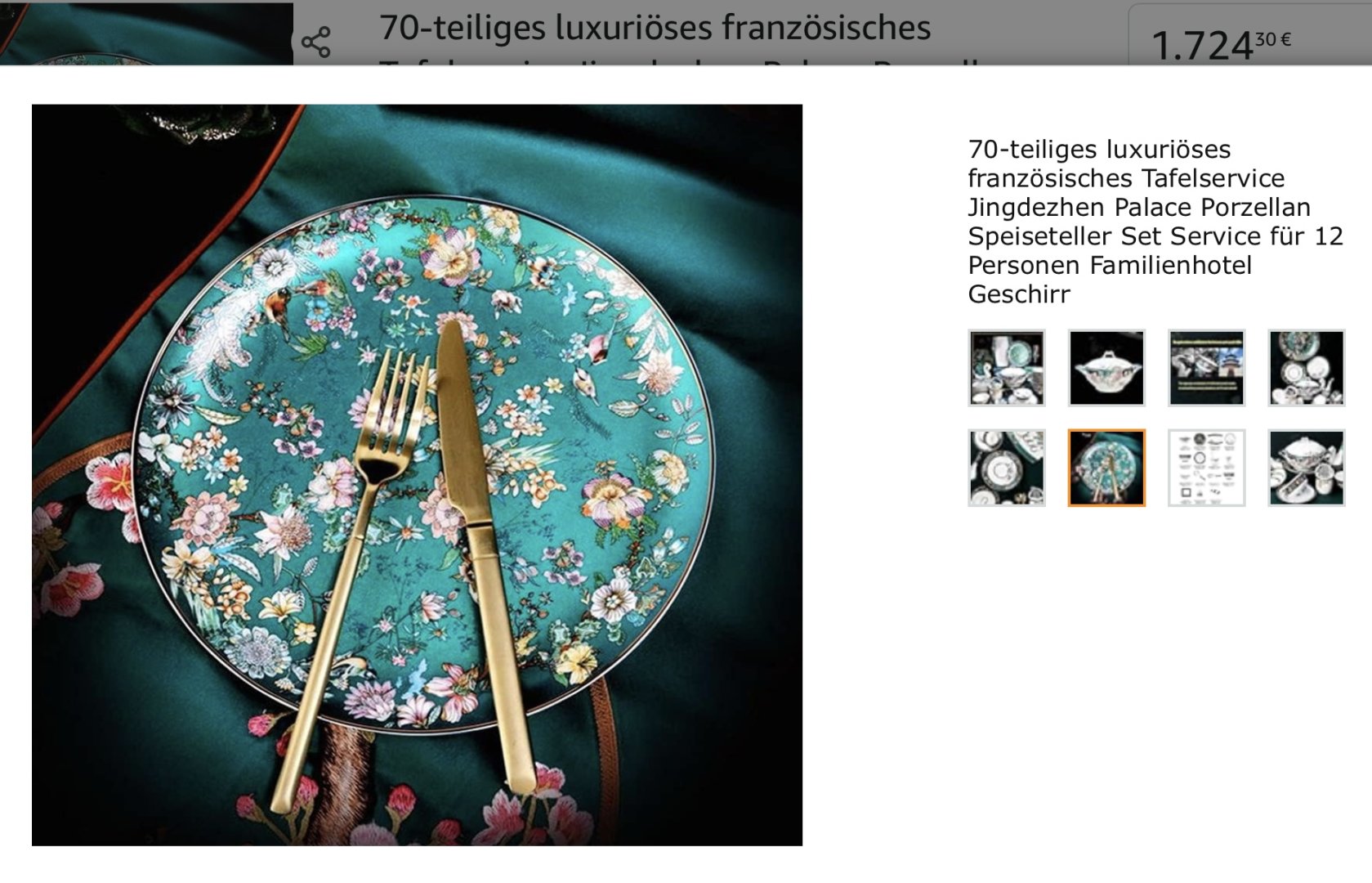Viewport: 1372px width, 883px height.
Task: Click the dimmed product image in top-left corner
Action: [x=146, y=33]
